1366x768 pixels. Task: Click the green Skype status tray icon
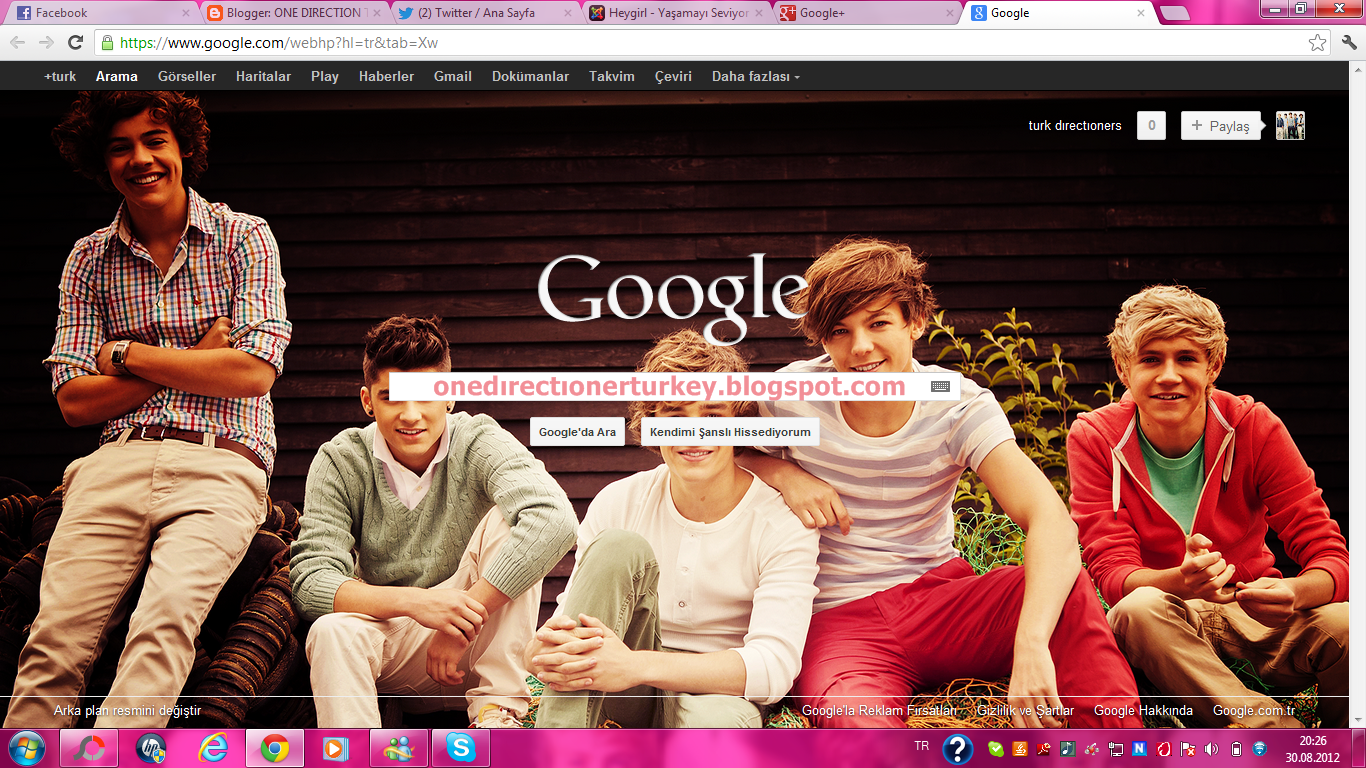coord(996,748)
